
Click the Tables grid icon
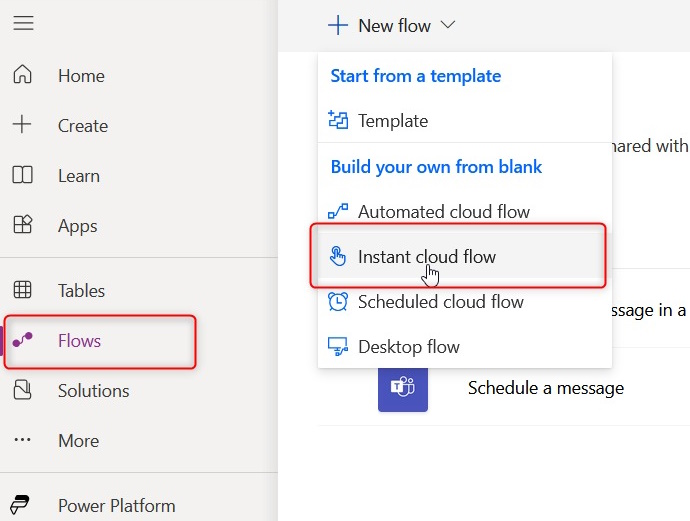[x=22, y=290]
